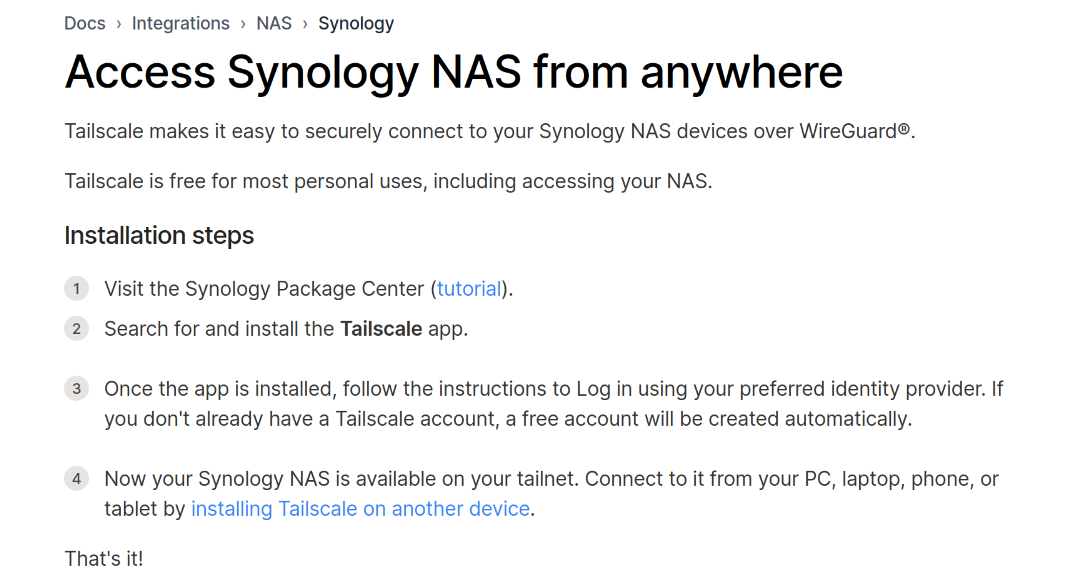Click the chevron between Integrations and NAS
This screenshot has width=1070, height=588.
(x=243, y=23)
